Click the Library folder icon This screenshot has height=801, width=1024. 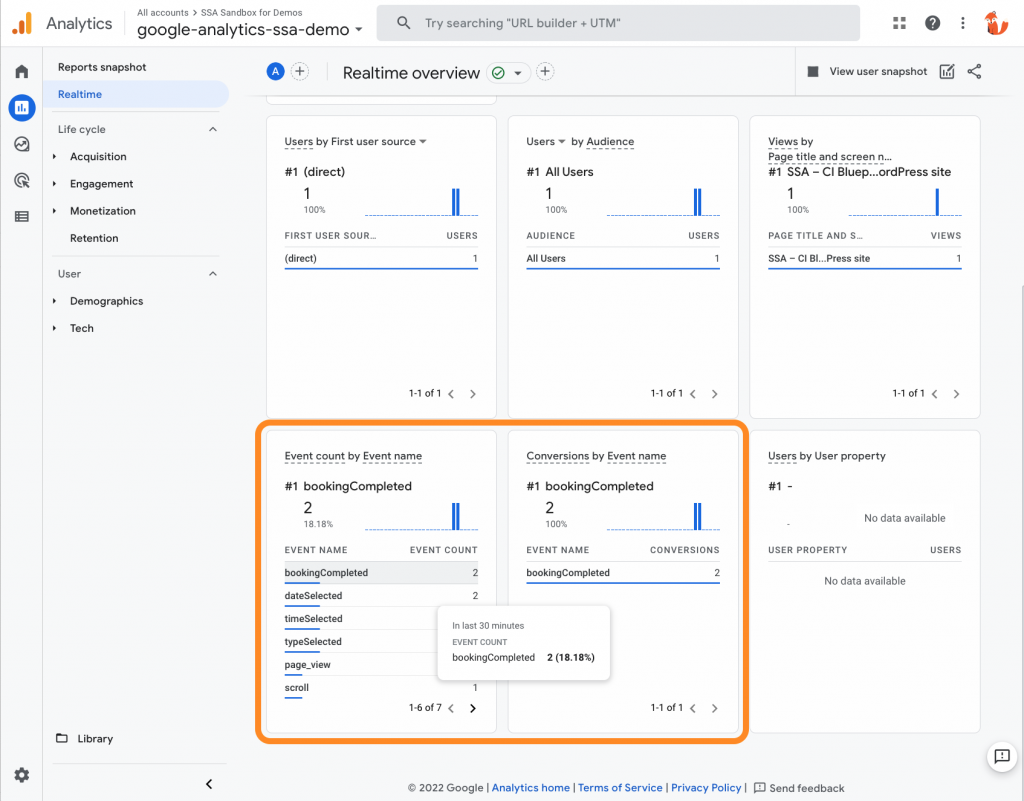click(x=62, y=738)
